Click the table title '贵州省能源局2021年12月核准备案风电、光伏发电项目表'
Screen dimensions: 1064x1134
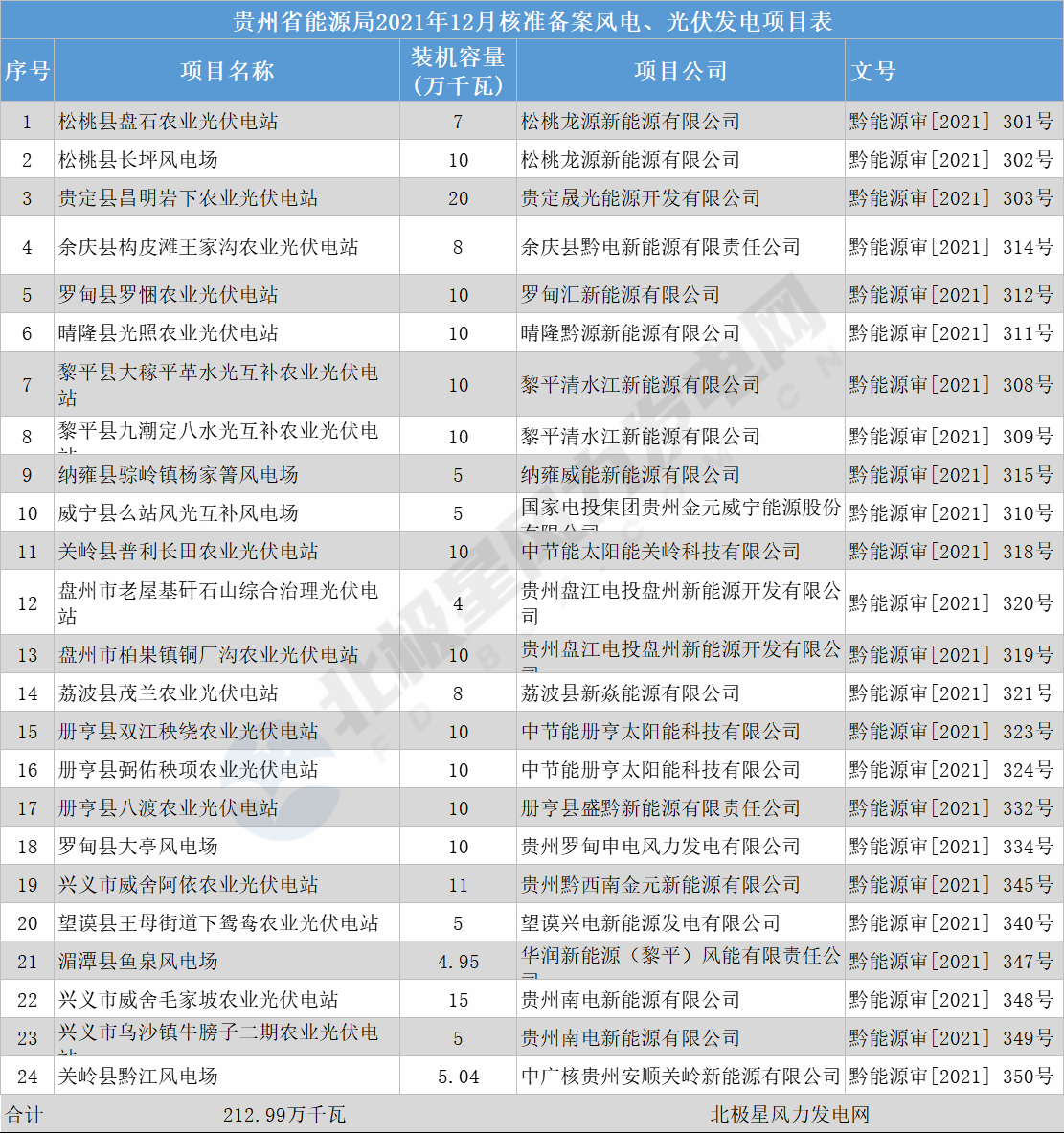(x=532, y=21)
